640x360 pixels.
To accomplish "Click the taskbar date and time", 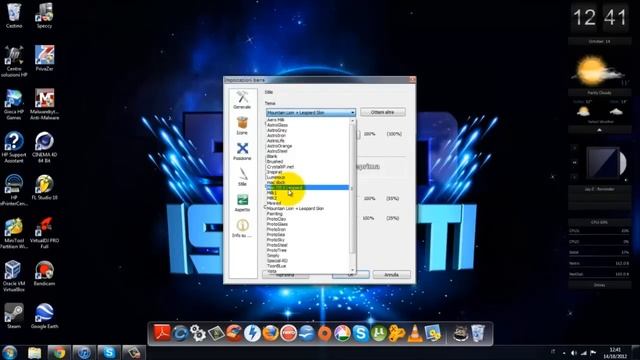I will [x=615, y=353].
